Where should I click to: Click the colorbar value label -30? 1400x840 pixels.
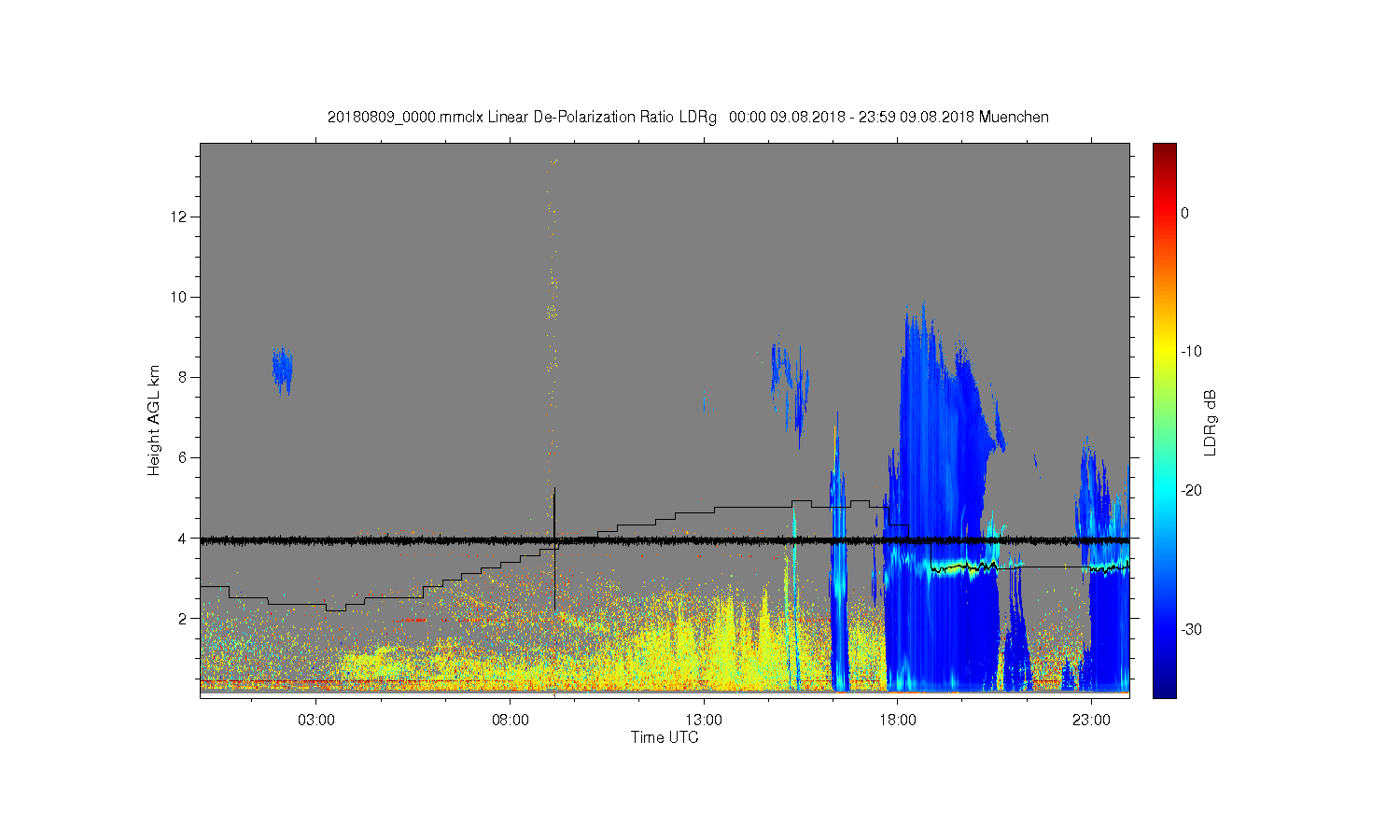coord(1191,630)
